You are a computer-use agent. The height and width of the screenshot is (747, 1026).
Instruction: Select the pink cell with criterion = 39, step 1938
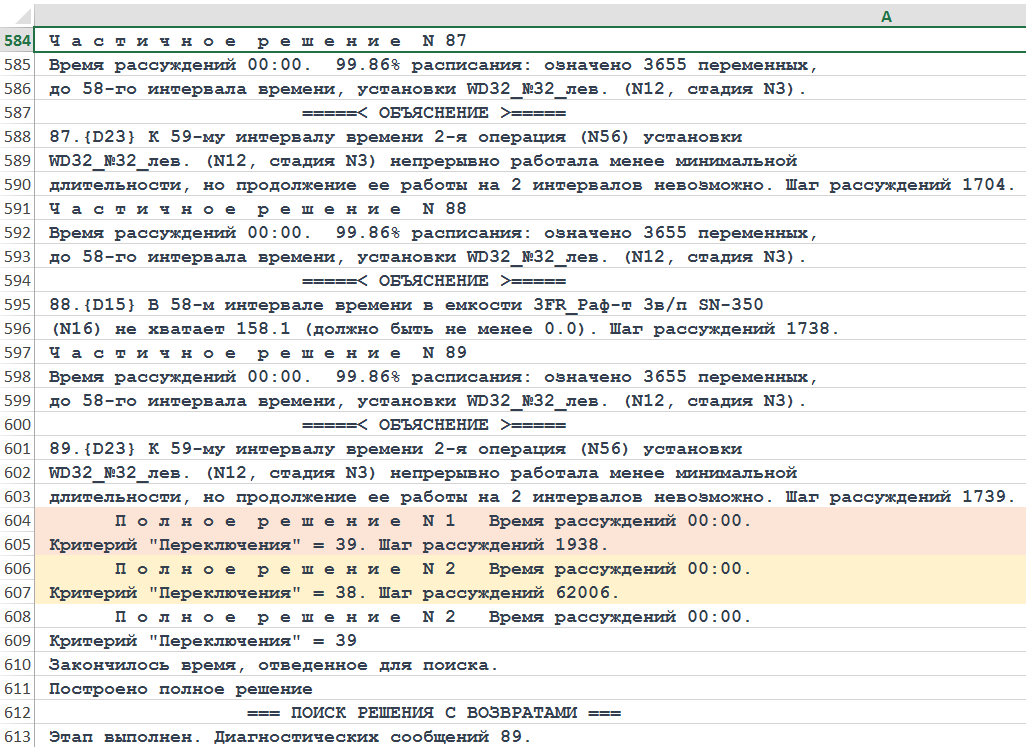coord(328,545)
